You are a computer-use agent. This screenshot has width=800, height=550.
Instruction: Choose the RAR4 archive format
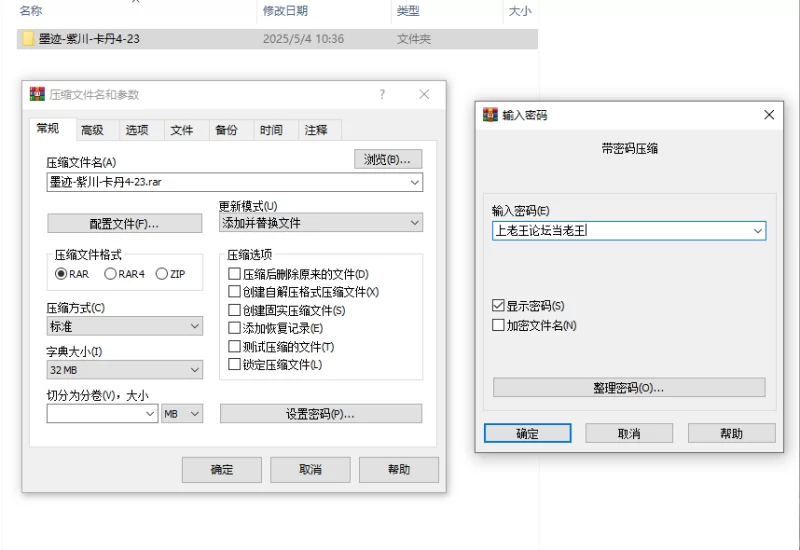tap(110, 274)
